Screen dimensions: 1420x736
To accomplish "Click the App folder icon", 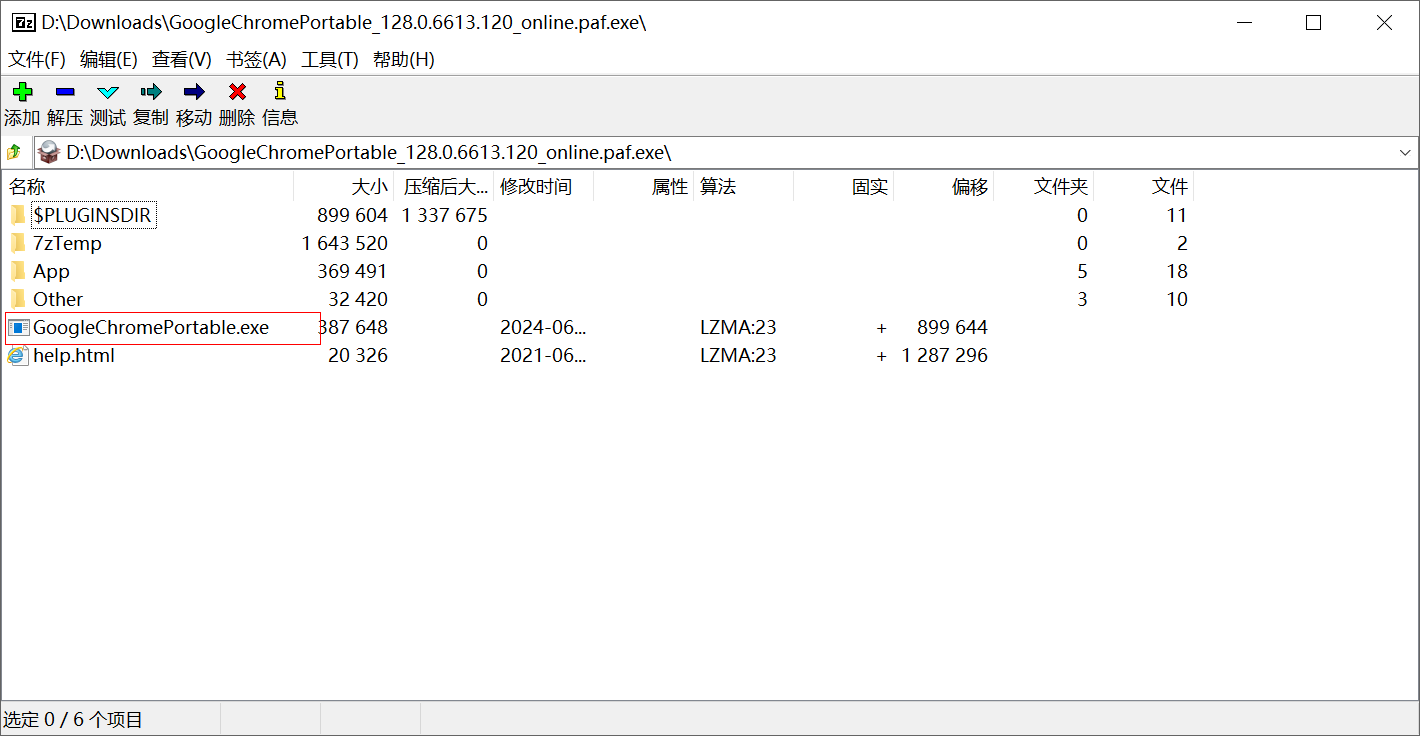I will tap(18, 271).
